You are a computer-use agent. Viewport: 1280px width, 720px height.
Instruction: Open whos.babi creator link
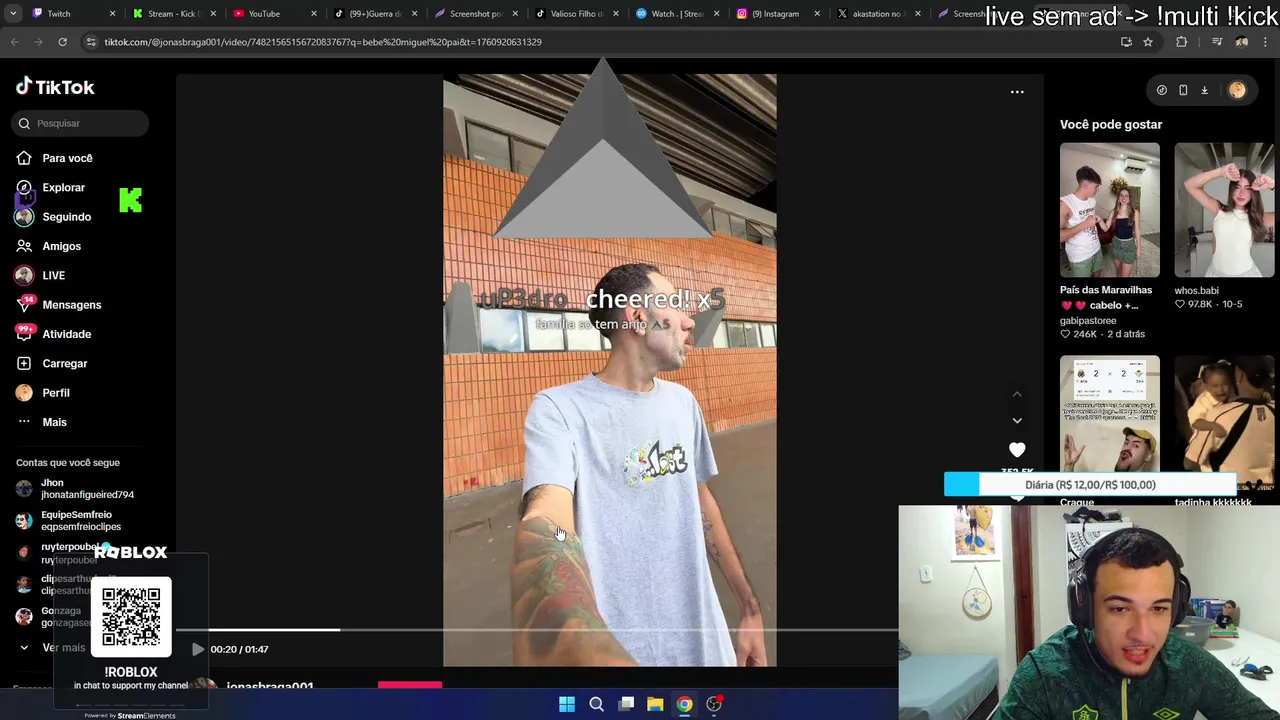click(1196, 291)
